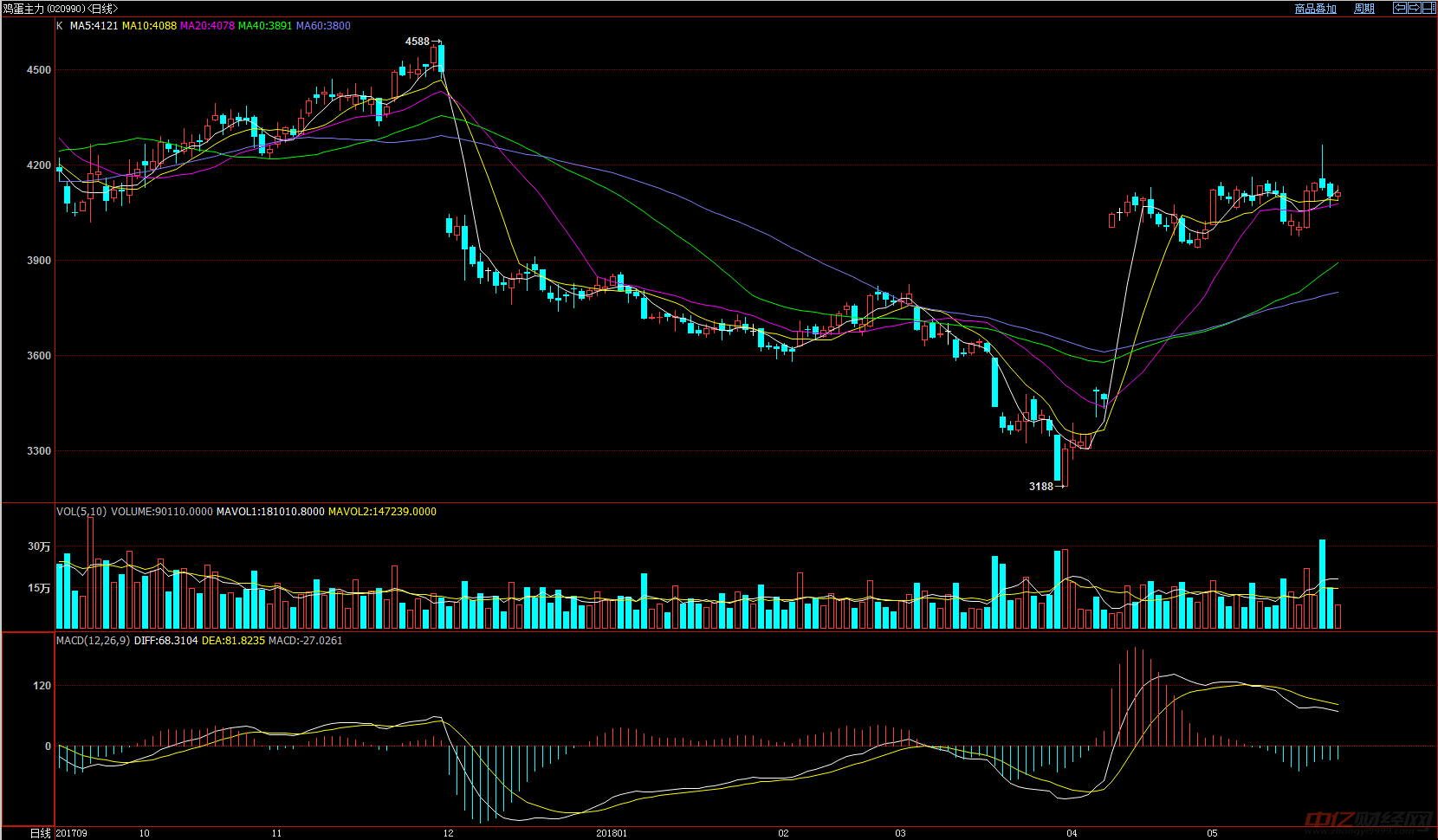Select the MA10:4088 indicator label
The width and height of the screenshot is (1438, 840).
coord(149,26)
